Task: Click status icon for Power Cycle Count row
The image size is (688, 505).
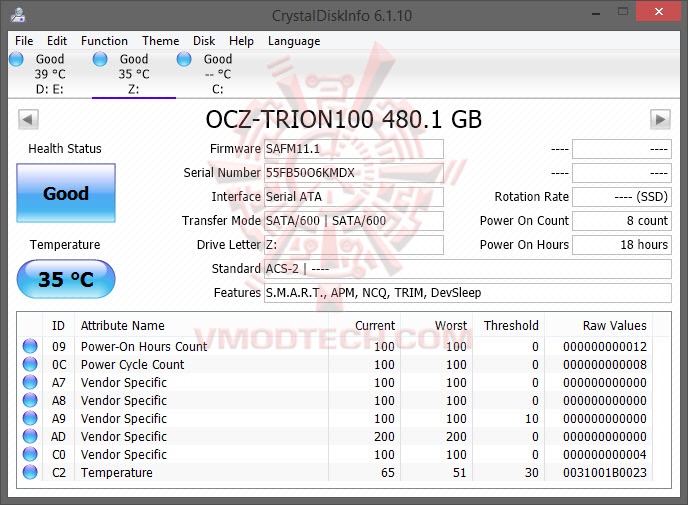Action: pos(30,364)
